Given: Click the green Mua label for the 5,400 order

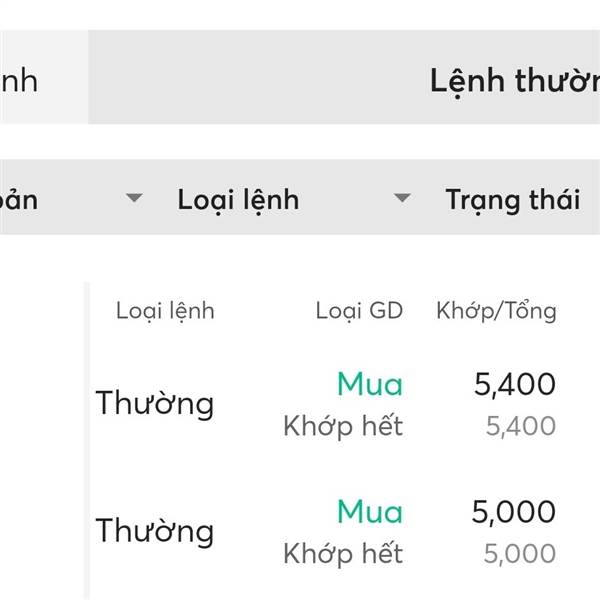Looking at the screenshot, I should 370,384.
